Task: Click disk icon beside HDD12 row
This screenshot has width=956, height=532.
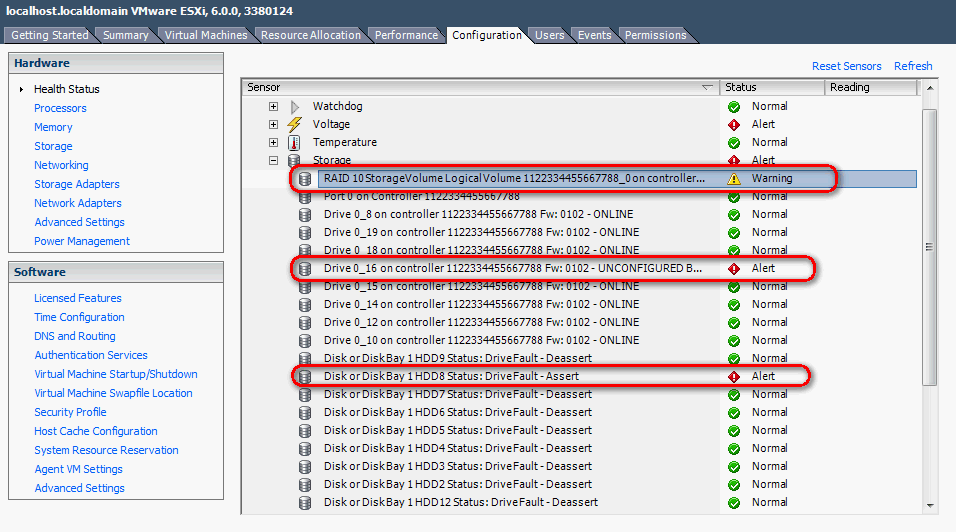Action: pyautogui.click(x=305, y=503)
